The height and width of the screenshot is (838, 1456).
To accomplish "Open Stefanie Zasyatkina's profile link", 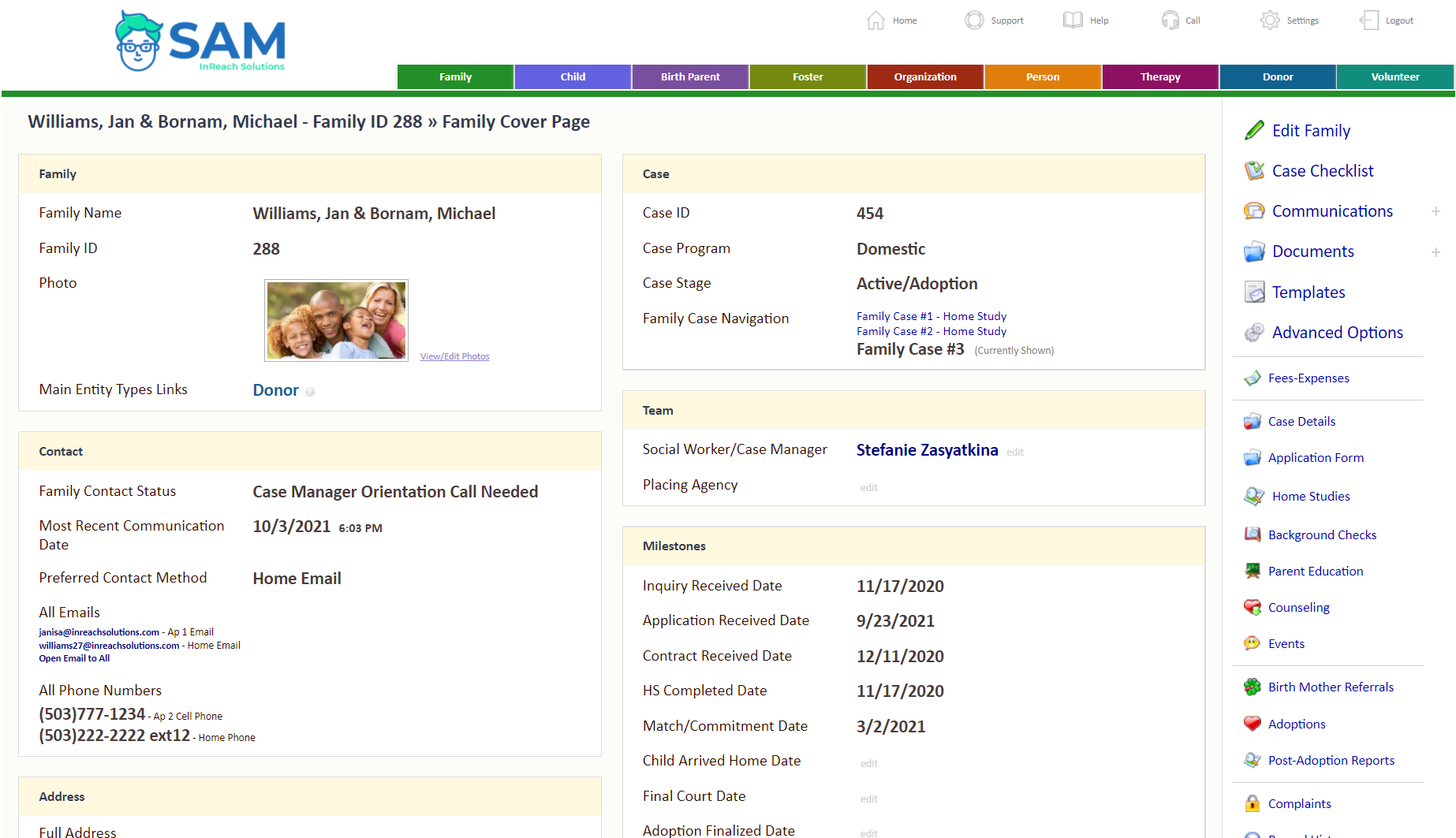I will (928, 450).
